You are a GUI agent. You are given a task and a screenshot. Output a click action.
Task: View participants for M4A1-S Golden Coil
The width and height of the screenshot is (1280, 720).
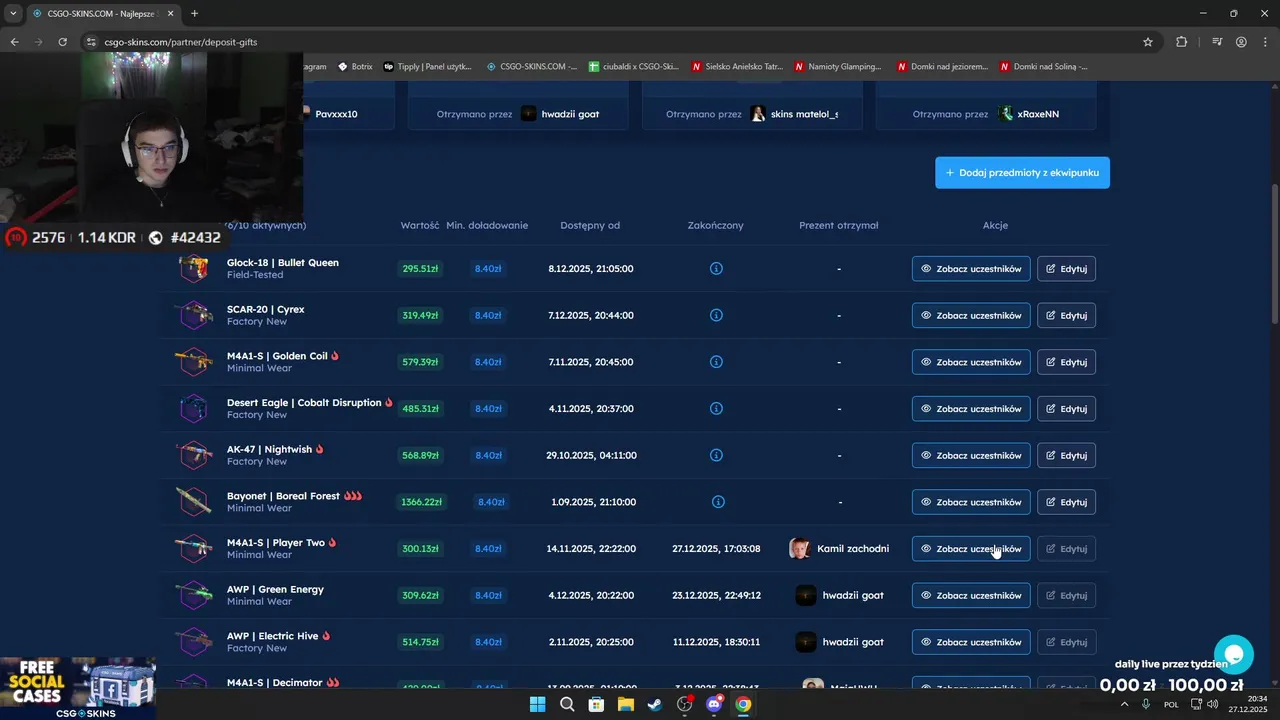coord(971,362)
